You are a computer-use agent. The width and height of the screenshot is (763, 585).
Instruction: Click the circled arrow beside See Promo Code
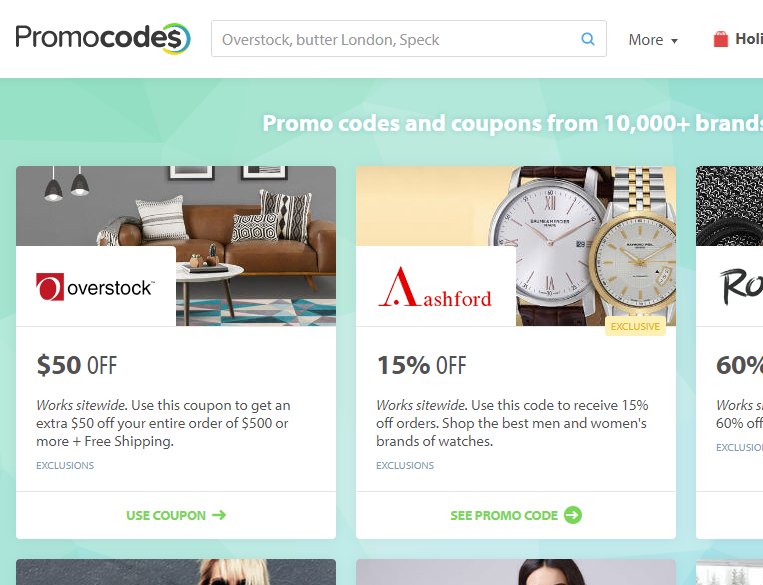coord(573,515)
